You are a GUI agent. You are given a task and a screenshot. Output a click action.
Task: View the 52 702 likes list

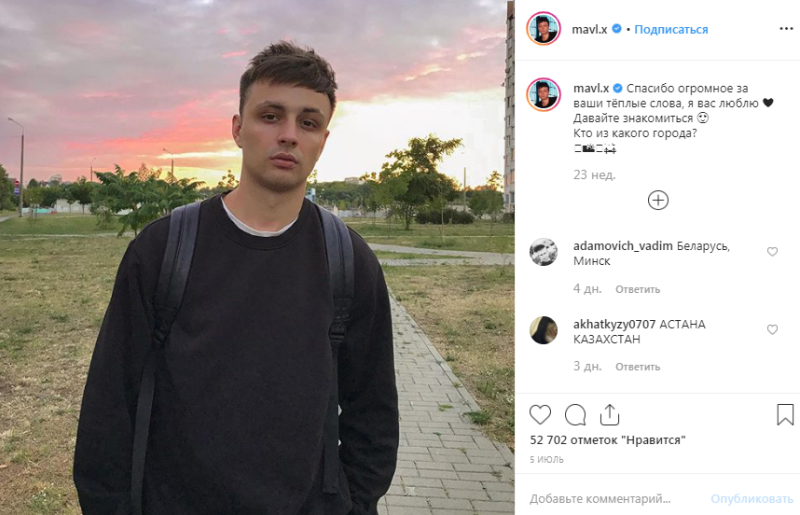[607, 440]
